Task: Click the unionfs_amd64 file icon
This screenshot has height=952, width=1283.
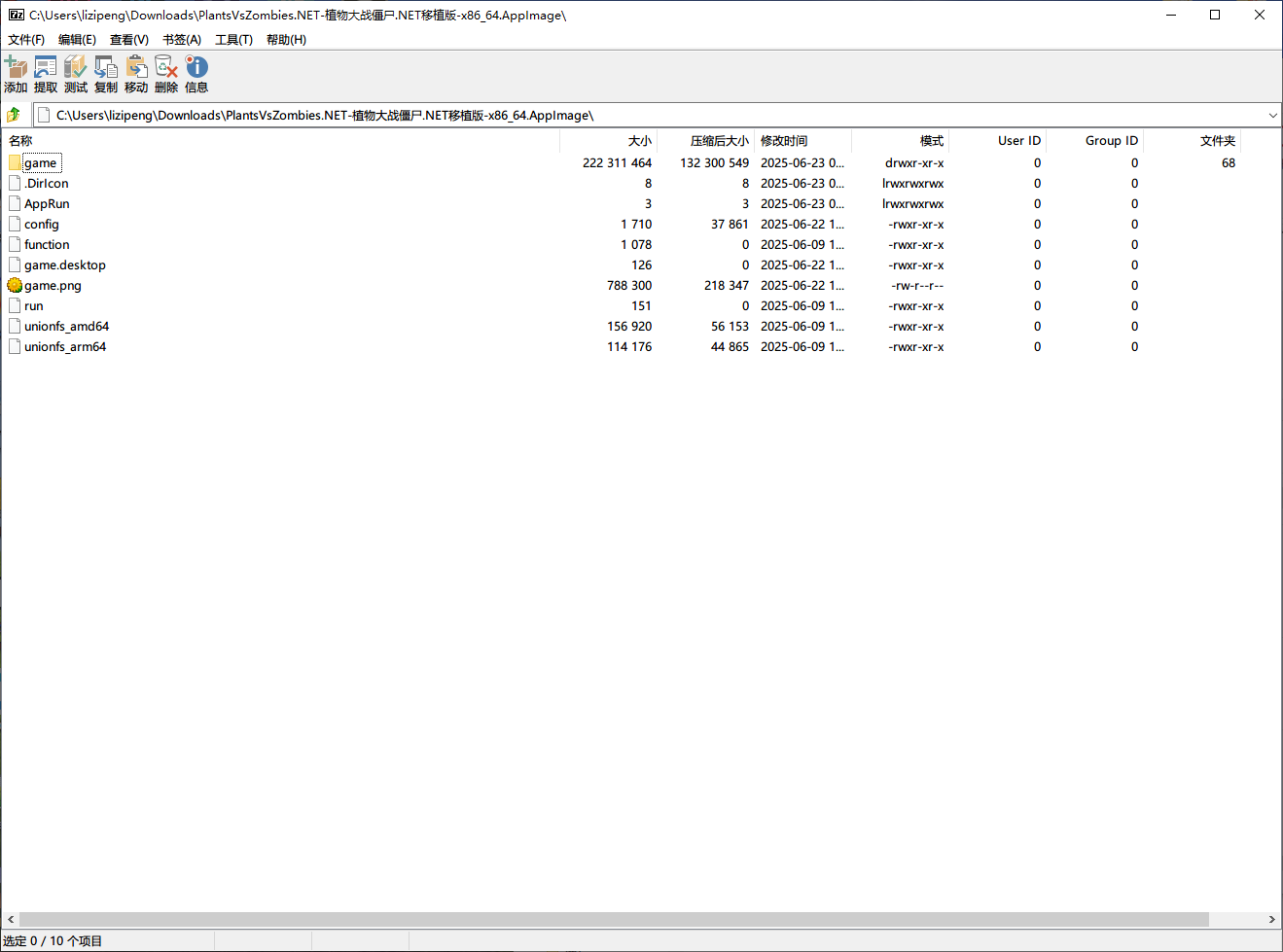Action: click(x=15, y=326)
